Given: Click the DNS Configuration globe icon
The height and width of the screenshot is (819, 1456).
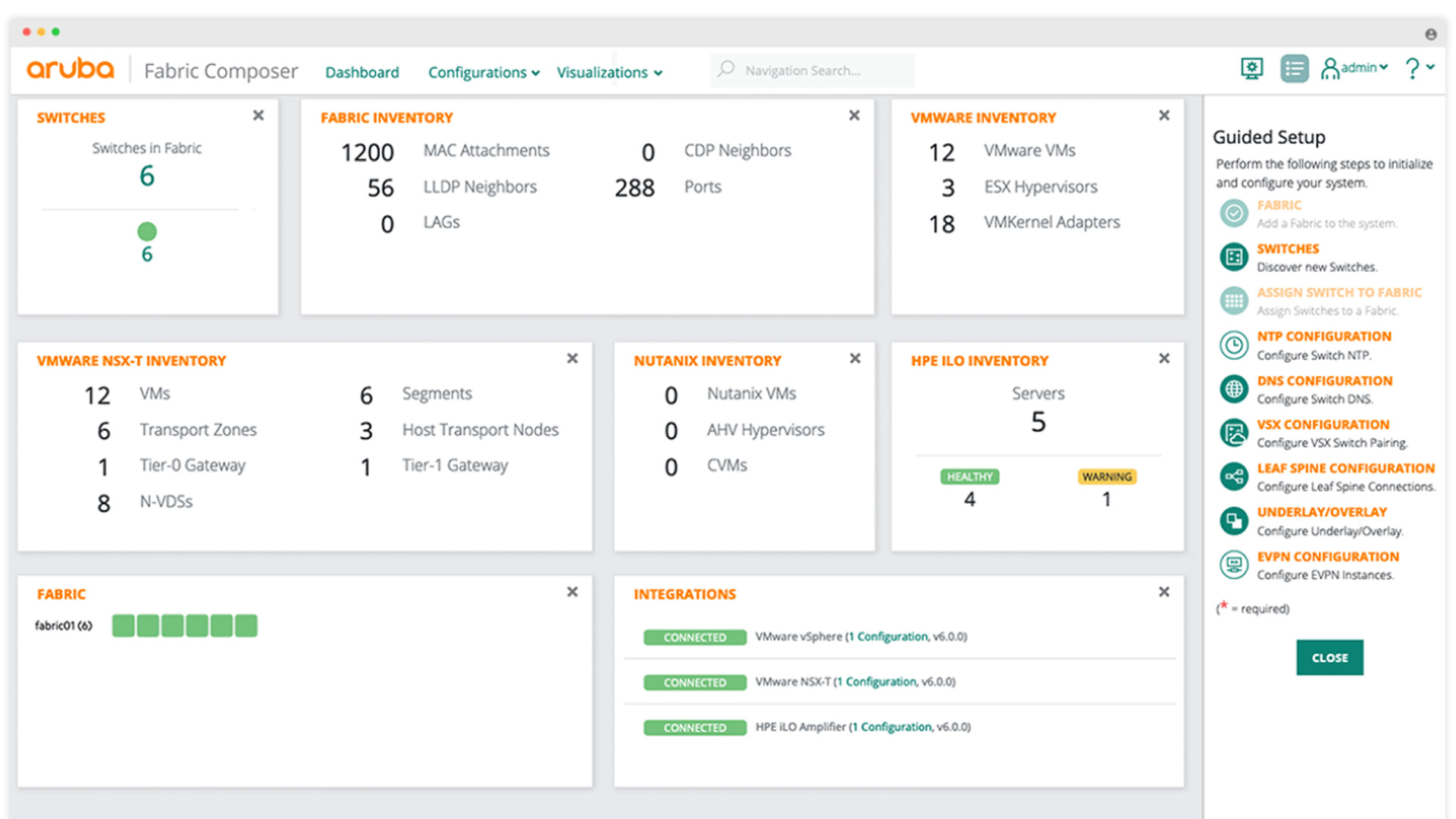Looking at the screenshot, I should (1234, 389).
